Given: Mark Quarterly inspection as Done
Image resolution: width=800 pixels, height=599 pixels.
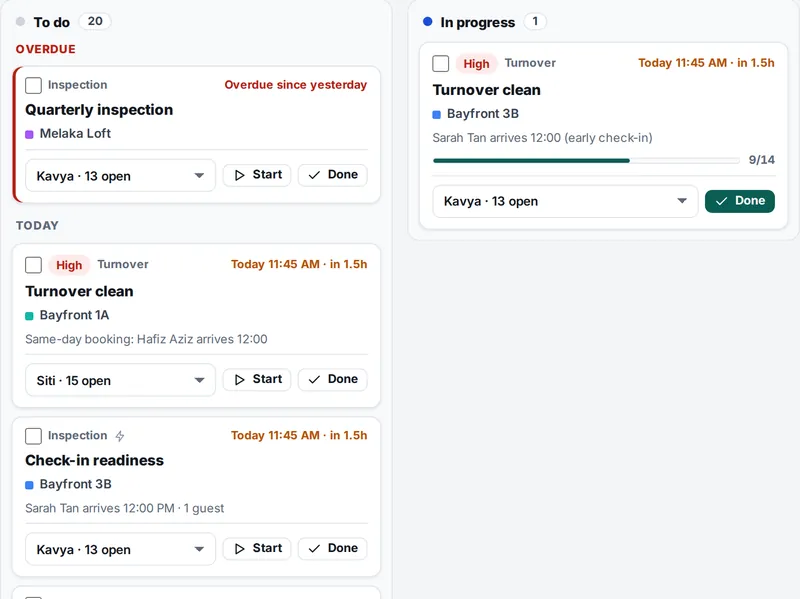Looking at the screenshot, I should pos(333,175).
